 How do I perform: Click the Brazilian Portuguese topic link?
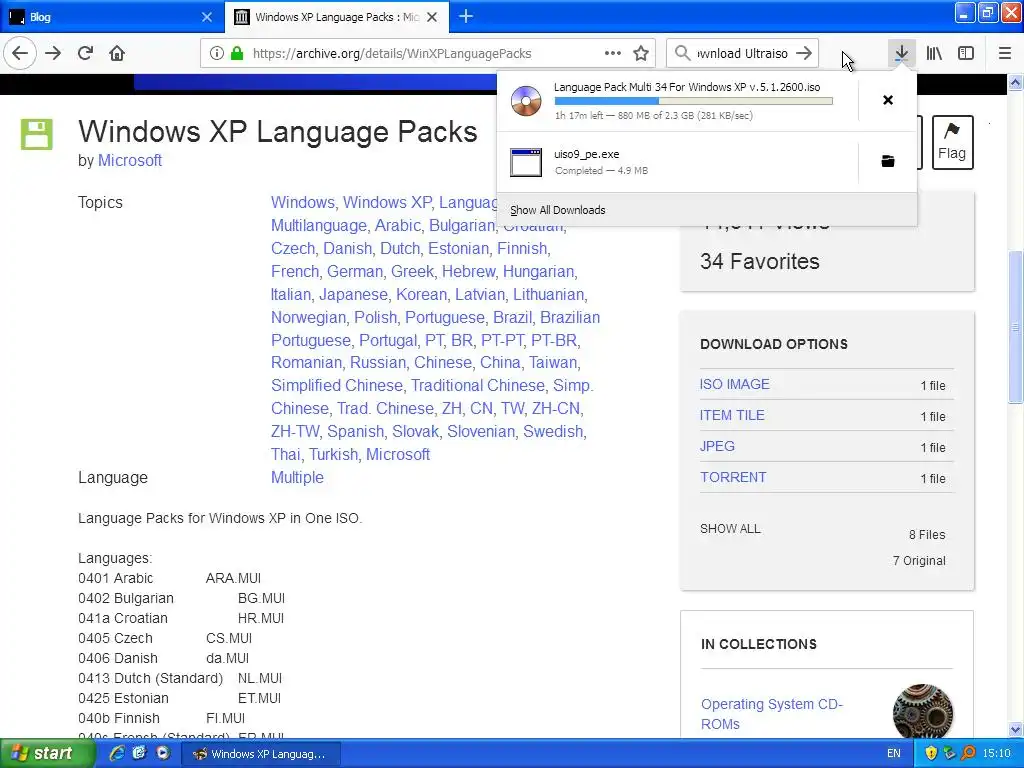[x=436, y=328]
